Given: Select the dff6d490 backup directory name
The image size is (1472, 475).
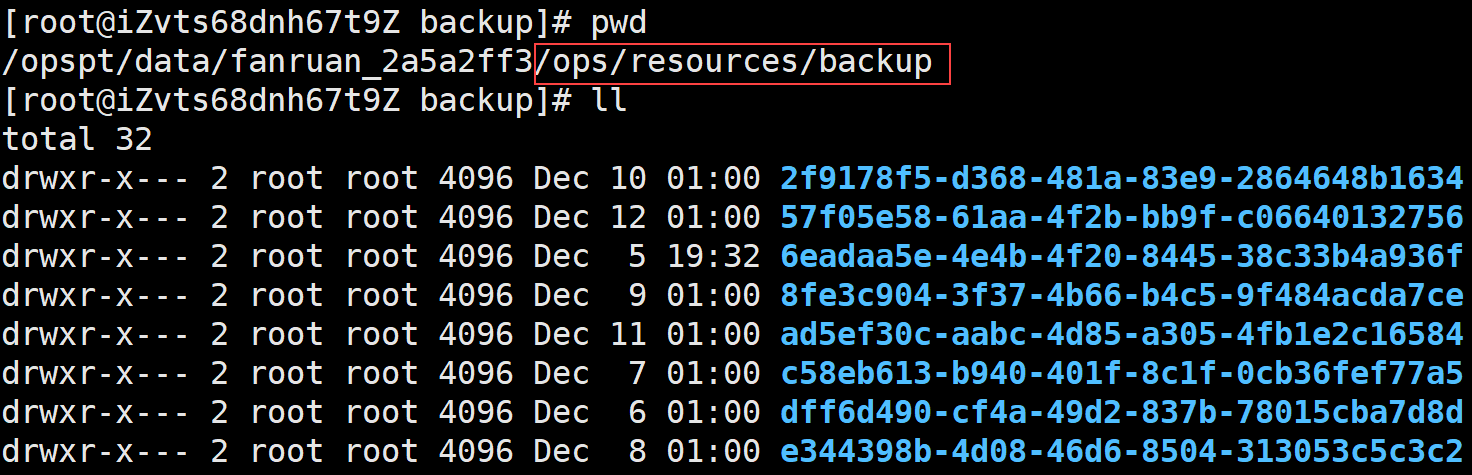Looking at the screenshot, I should [x=1121, y=412].
